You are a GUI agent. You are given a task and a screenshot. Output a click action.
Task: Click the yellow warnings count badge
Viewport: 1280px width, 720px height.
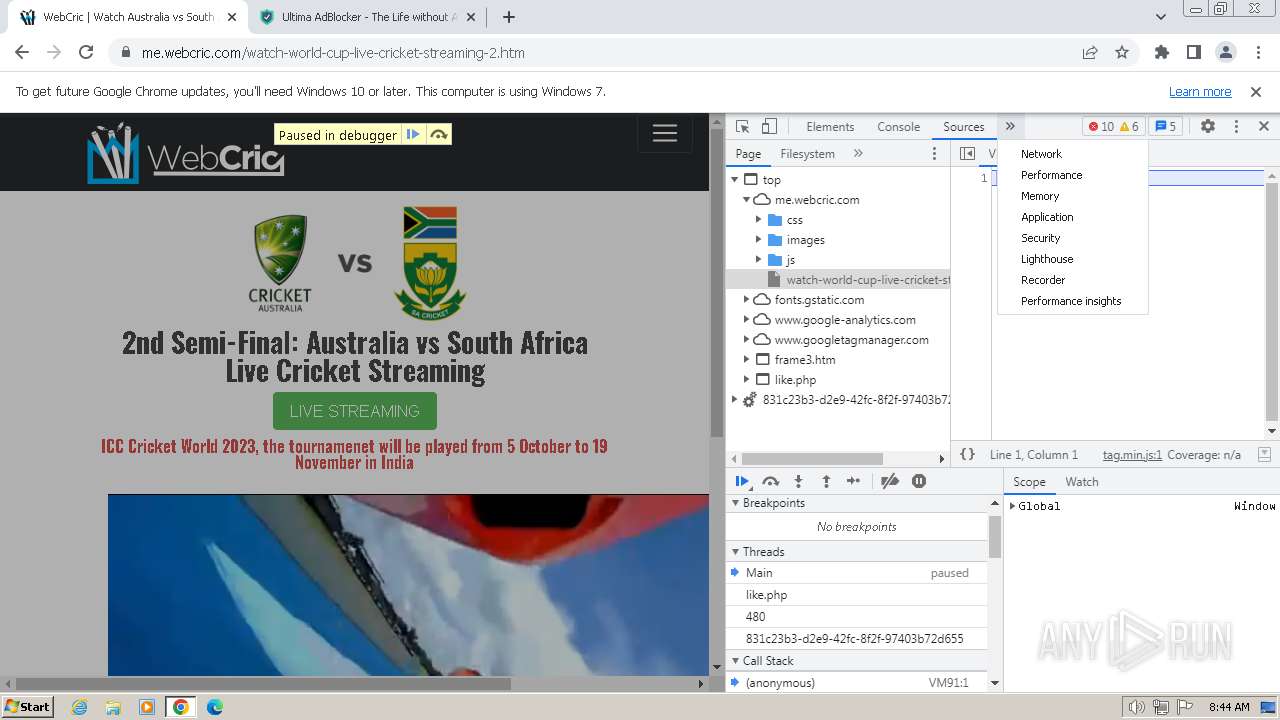(1129, 127)
